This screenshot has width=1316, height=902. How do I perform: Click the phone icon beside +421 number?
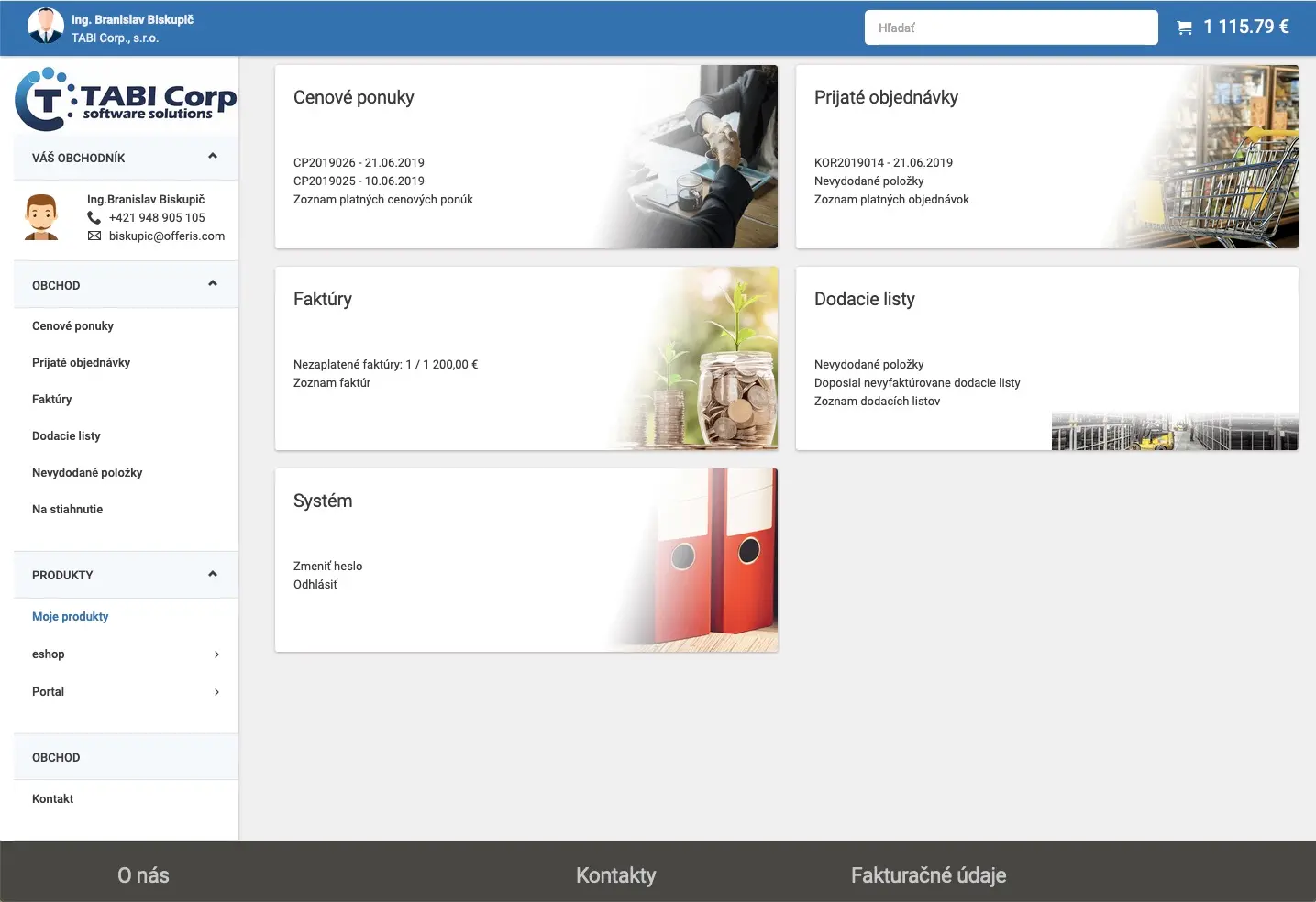94,217
